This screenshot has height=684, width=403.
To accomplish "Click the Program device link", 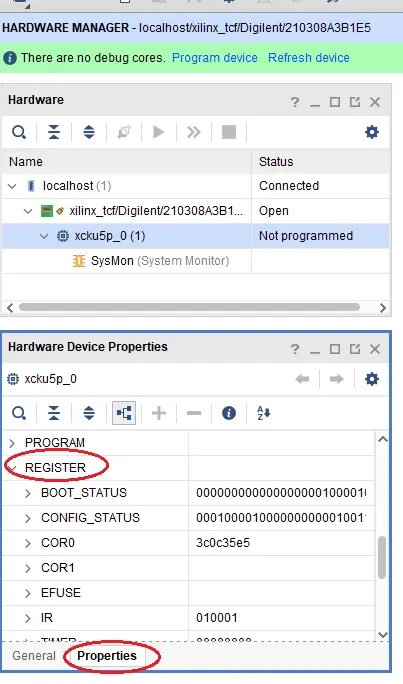I will [215, 58].
